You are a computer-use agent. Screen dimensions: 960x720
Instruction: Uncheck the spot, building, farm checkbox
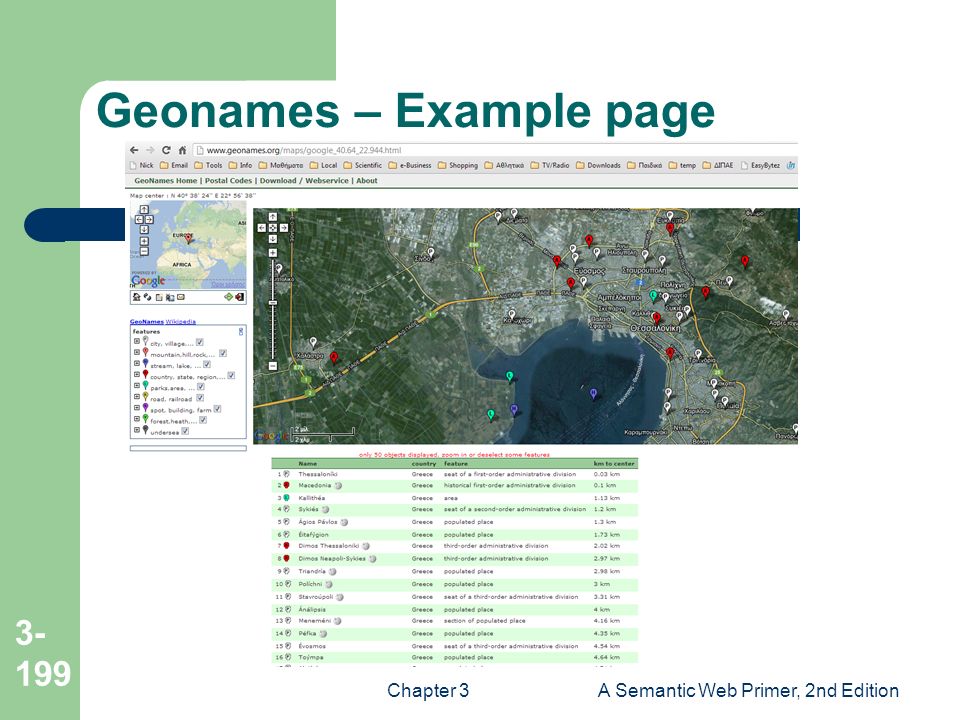217,409
